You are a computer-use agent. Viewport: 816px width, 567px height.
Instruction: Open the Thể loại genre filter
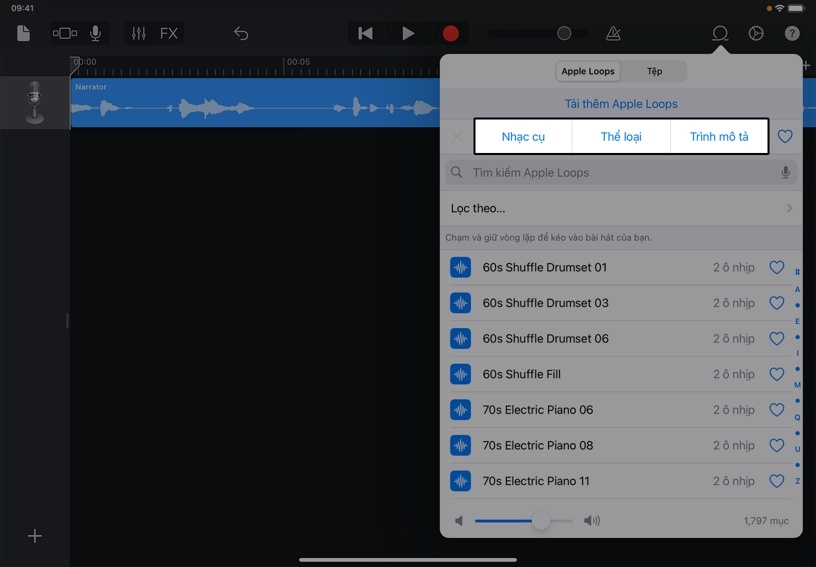pos(621,137)
